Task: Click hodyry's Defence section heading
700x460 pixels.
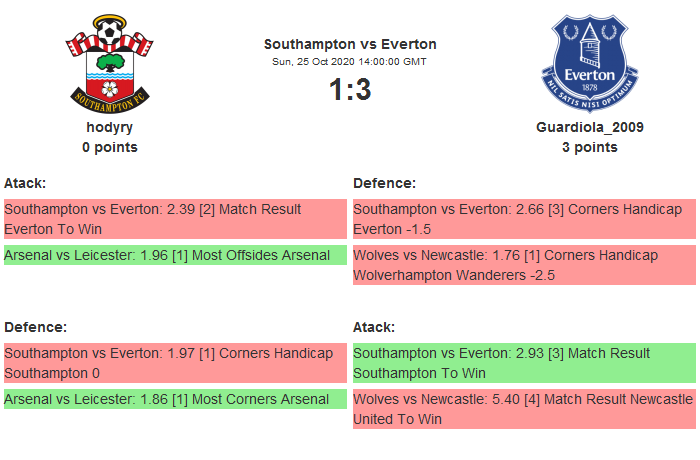Action: coord(35,327)
